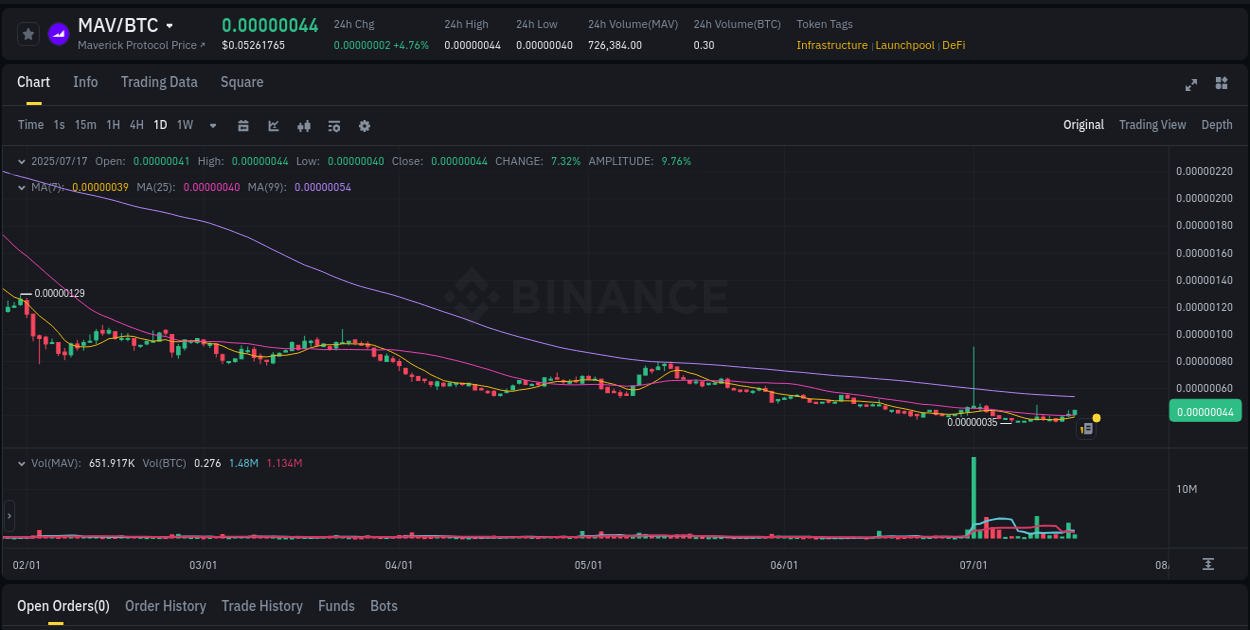The width and height of the screenshot is (1250, 630).
Task: Open the grid layout icon top right
Action: point(1222,85)
